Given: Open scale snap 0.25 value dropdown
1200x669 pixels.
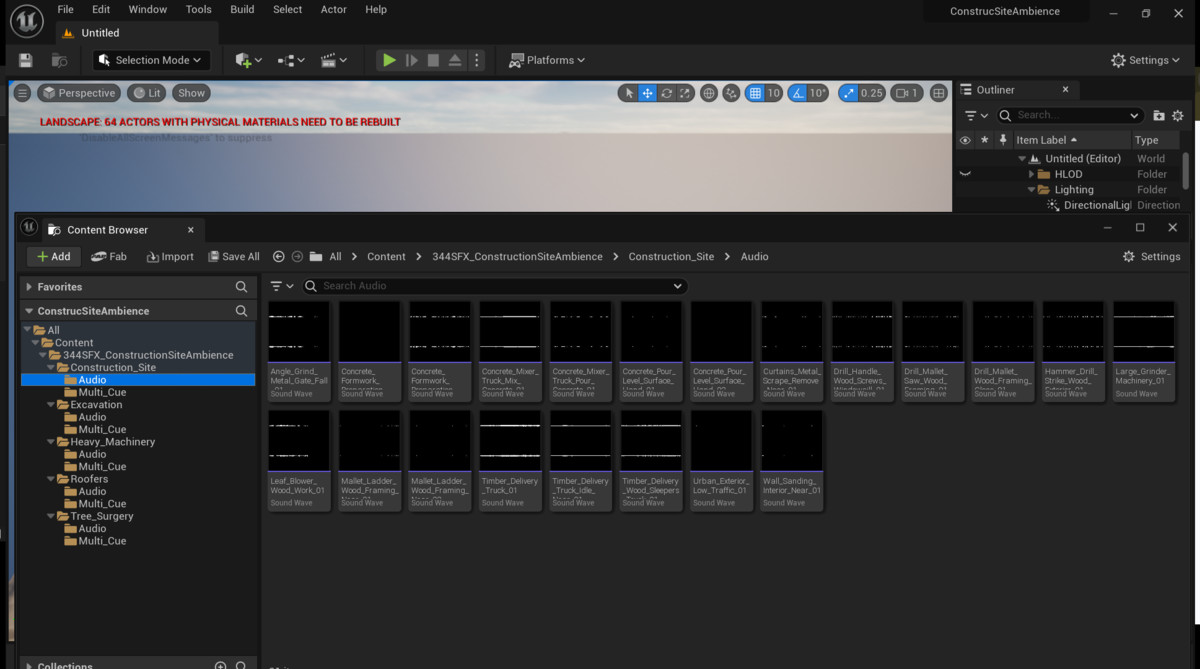Looking at the screenshot, I should point(872,93).
